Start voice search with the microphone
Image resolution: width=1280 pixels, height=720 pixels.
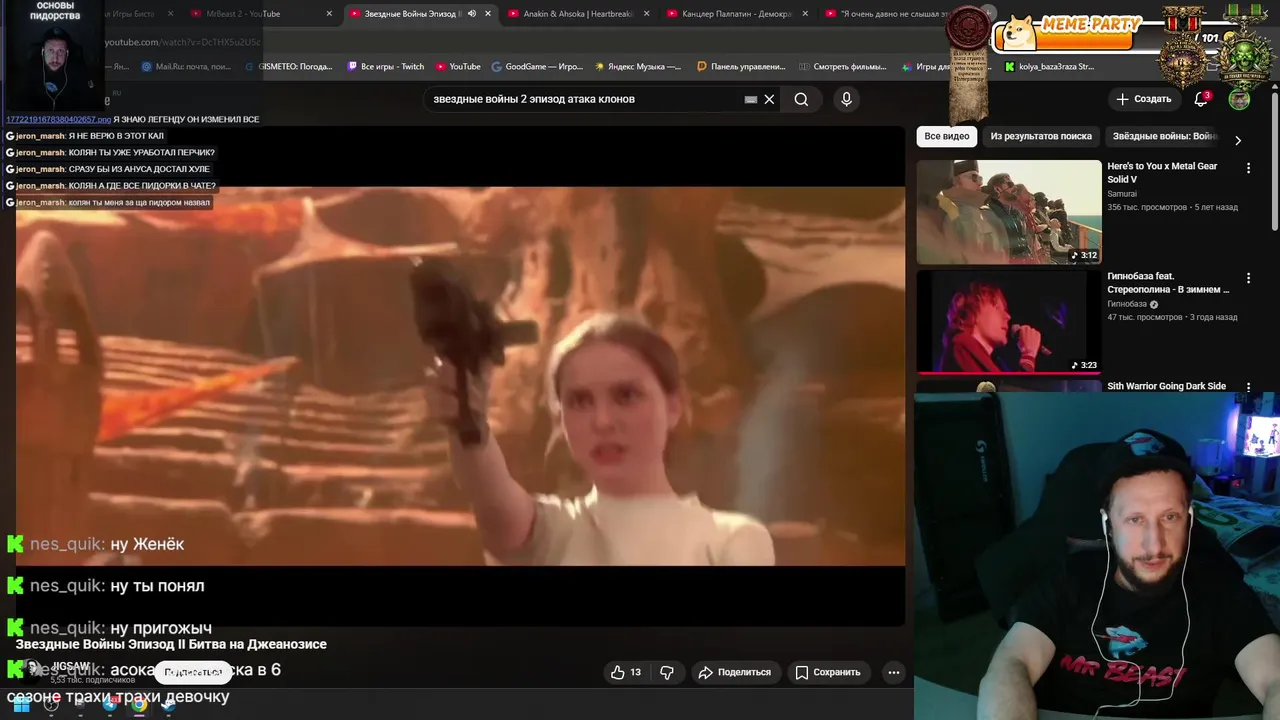click(846, 99)
